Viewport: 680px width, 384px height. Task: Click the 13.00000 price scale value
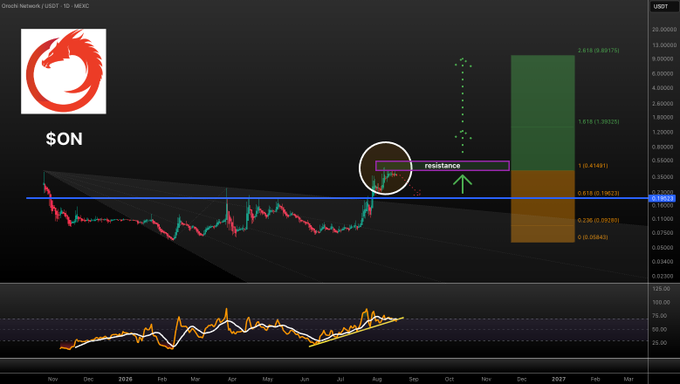click(x=664, y=45)
